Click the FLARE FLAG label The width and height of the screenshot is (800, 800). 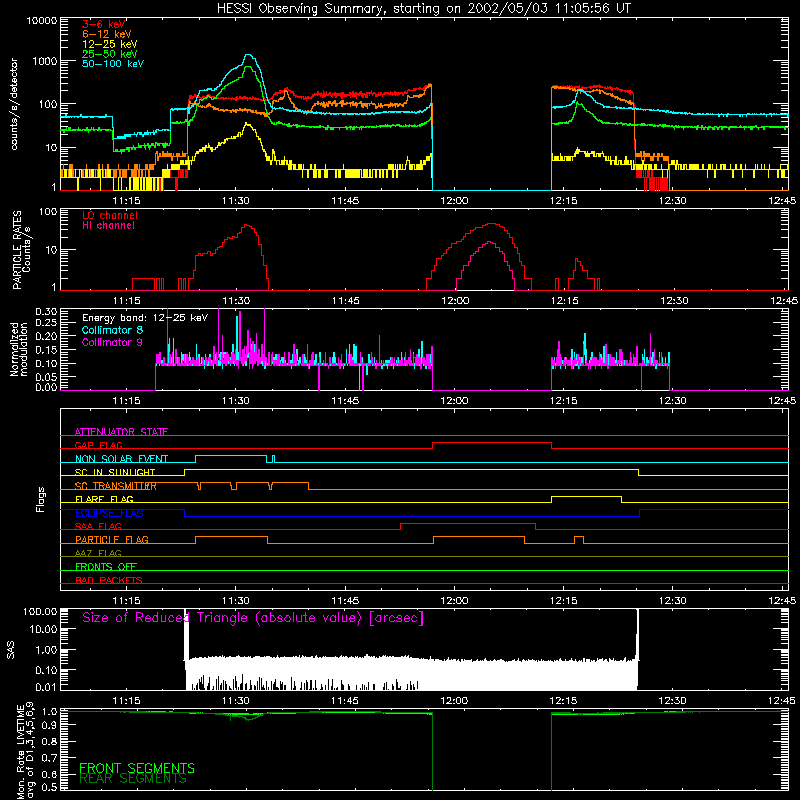[x=104, y=499]
